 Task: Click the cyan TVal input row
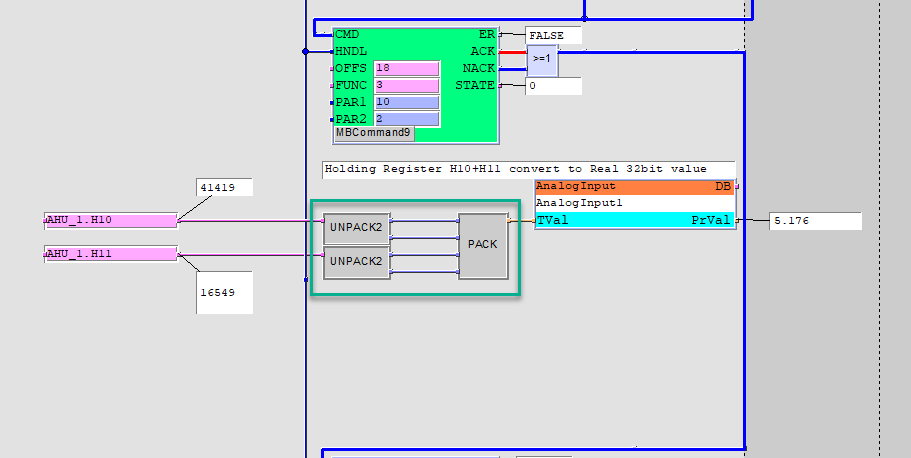(634, 220)
